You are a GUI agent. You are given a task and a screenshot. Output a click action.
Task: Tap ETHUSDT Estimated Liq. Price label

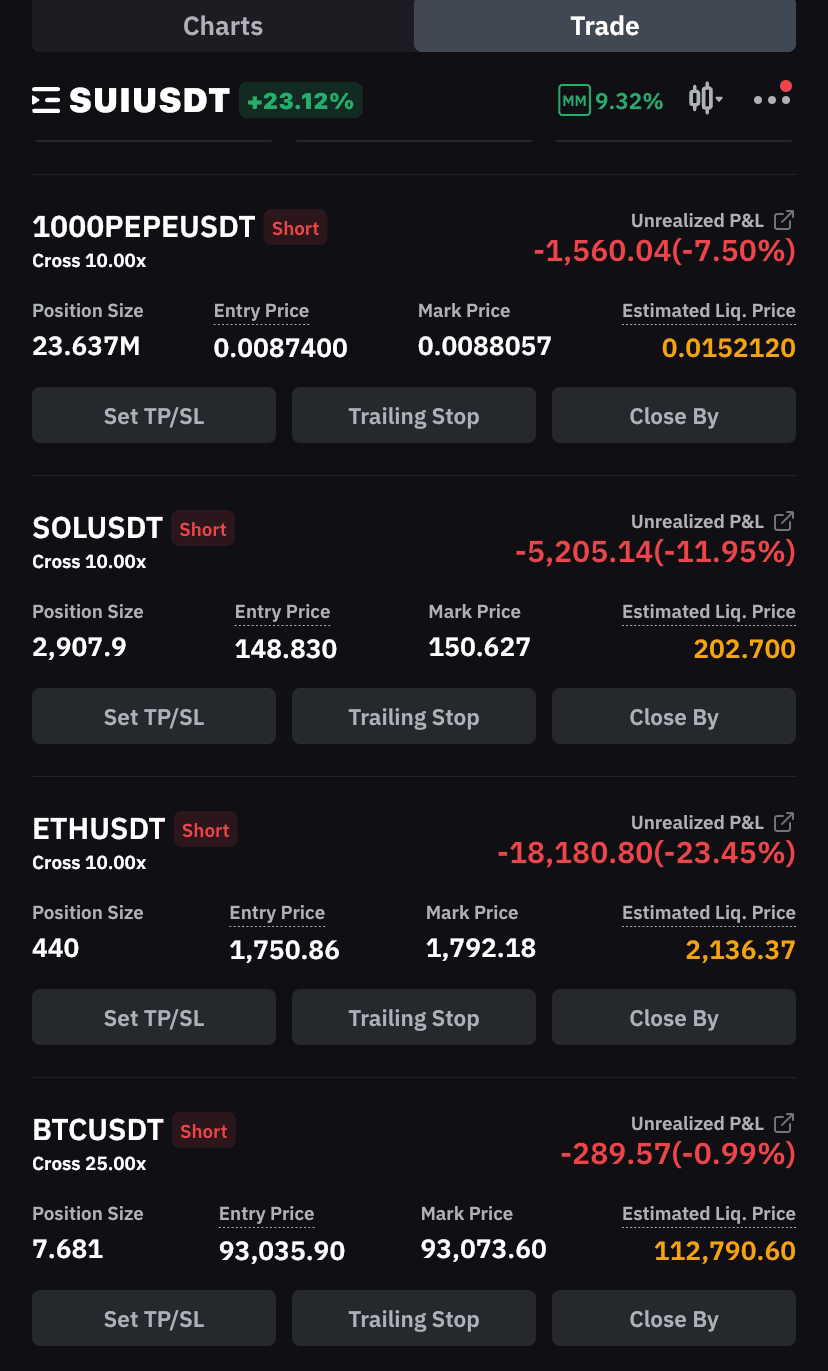(x=709, y=913)
